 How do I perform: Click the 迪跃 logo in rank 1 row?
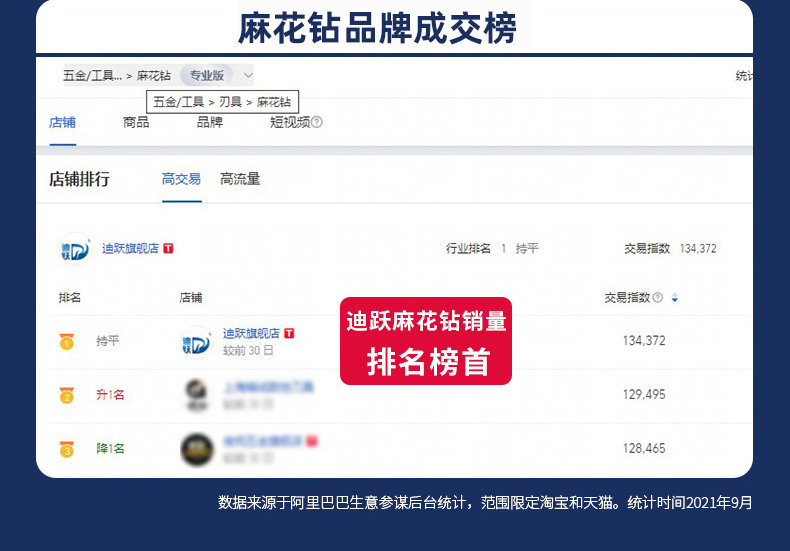click(x=196, y=342)
